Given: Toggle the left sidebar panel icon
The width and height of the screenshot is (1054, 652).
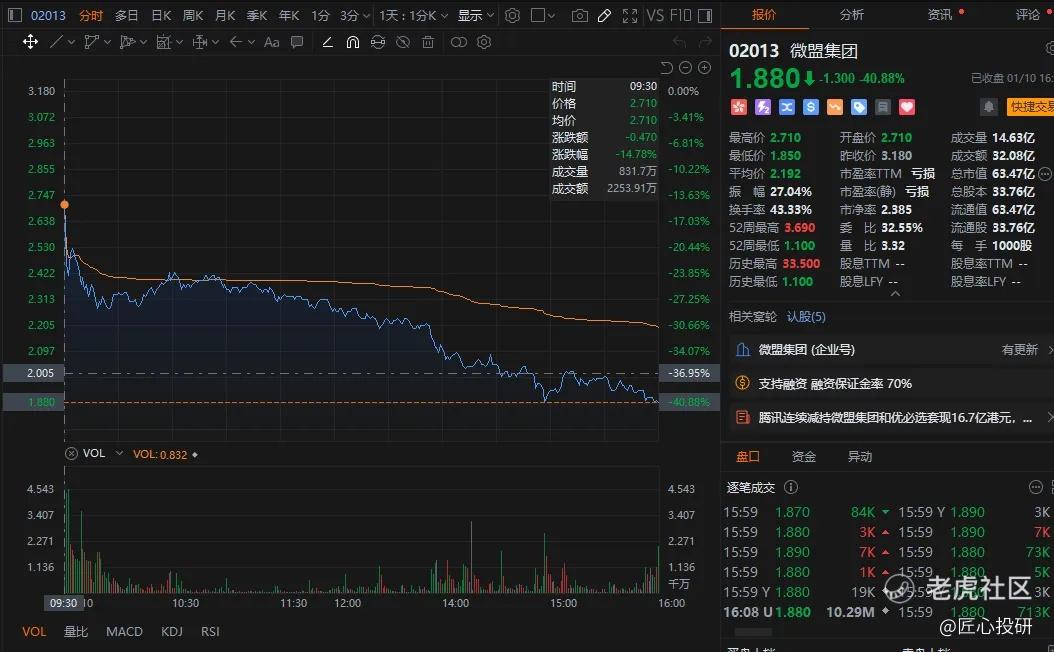Looking at the screenshot, I should coord(15,15).
